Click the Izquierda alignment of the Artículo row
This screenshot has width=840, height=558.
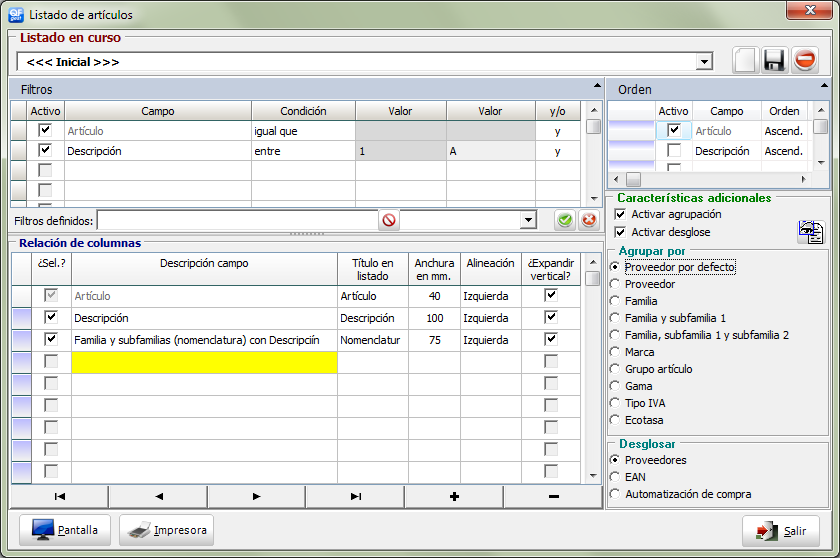click(x=491, y=296)
